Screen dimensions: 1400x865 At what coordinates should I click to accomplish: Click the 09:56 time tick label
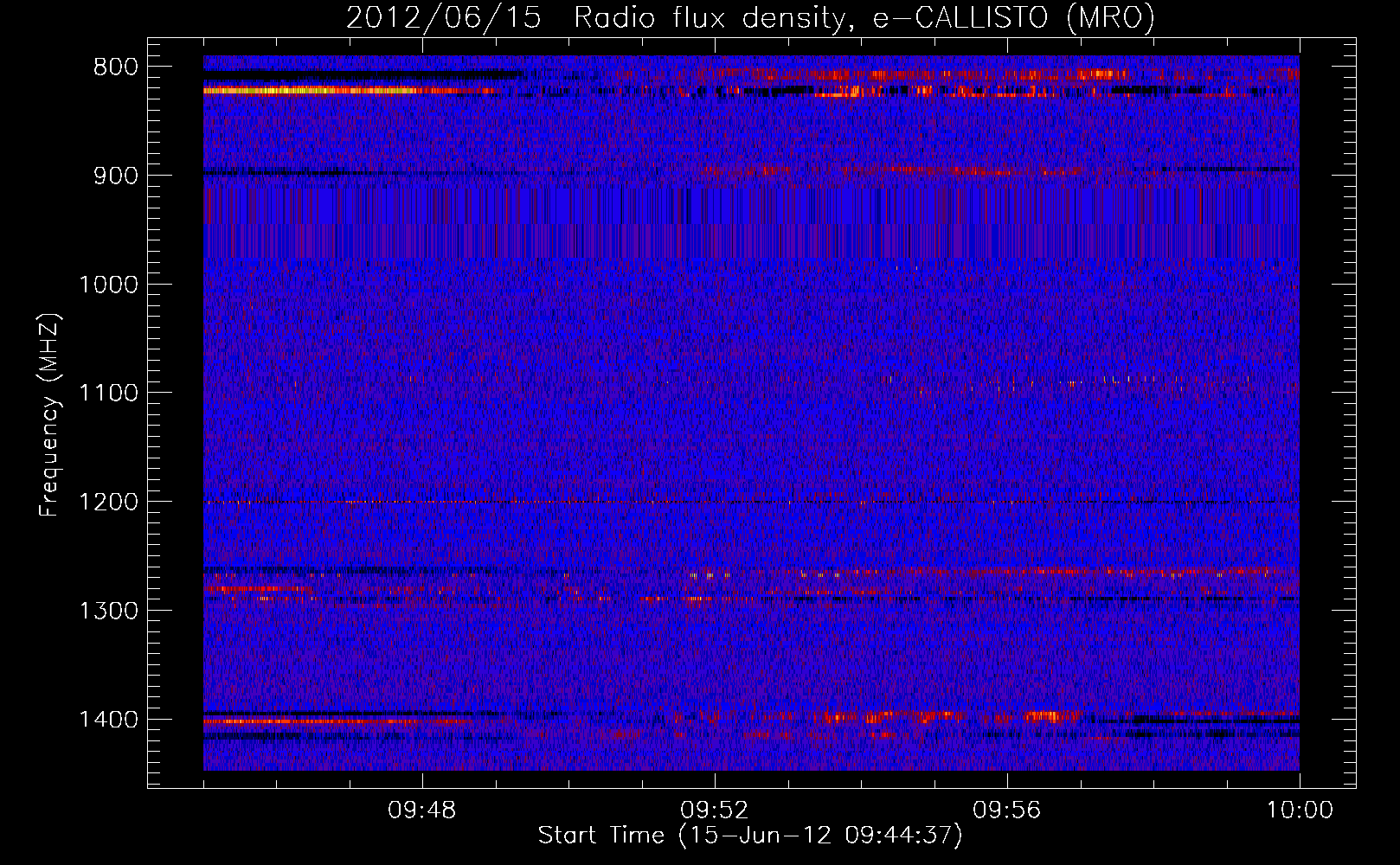pyautogui.click(x=1007, y=811)
